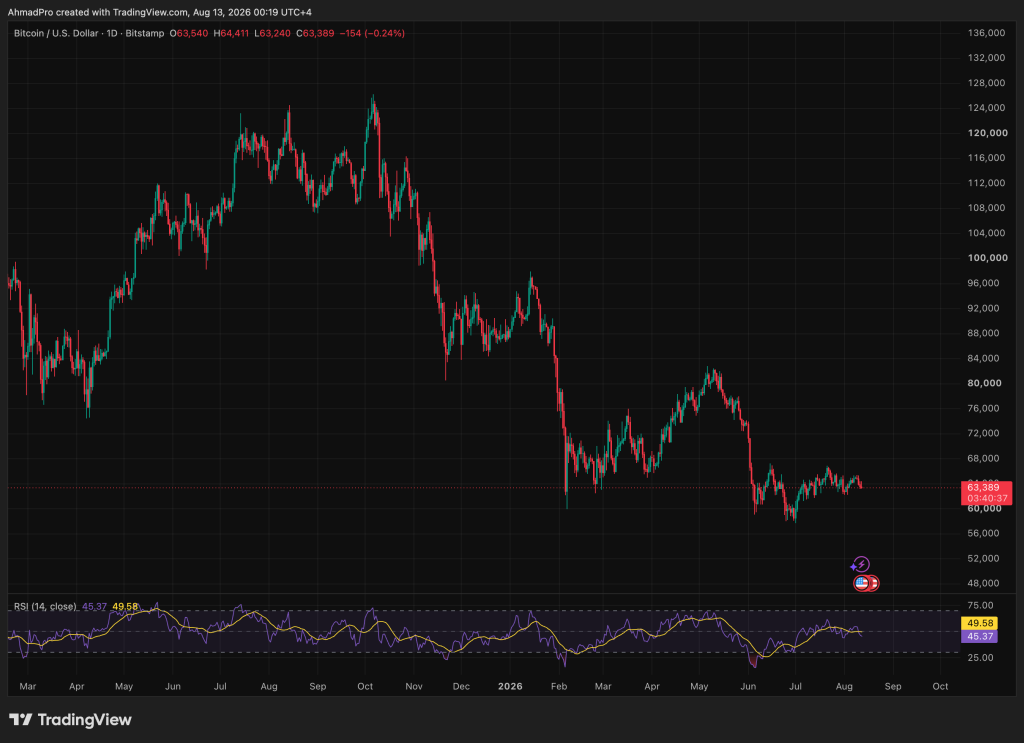The image size is (1024, 743).
Task: Click the 132,000 price scale label
Action: (986, 57)
